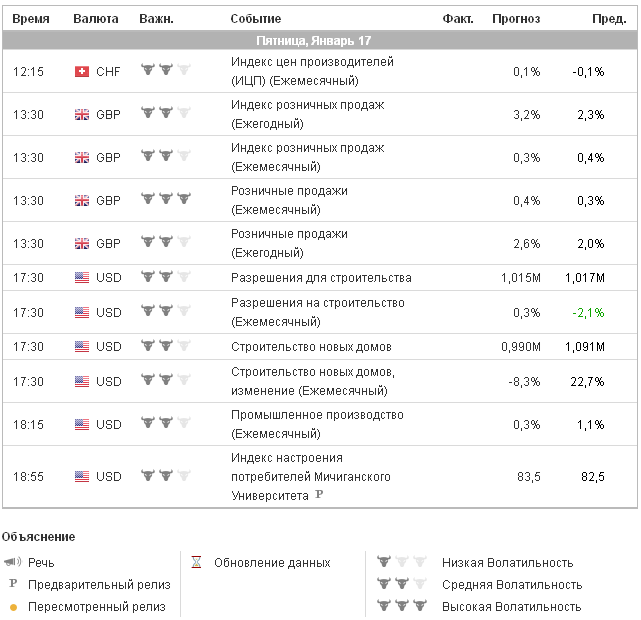This screenshot has height=620, width=641.
Task: Click the preliminary release P icon after Университета
Action: pyautogui.click(x=319, y=494)
